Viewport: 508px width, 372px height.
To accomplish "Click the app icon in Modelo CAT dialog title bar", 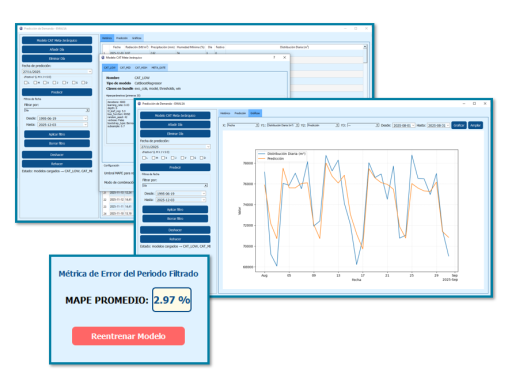I will tap(103, 57).
